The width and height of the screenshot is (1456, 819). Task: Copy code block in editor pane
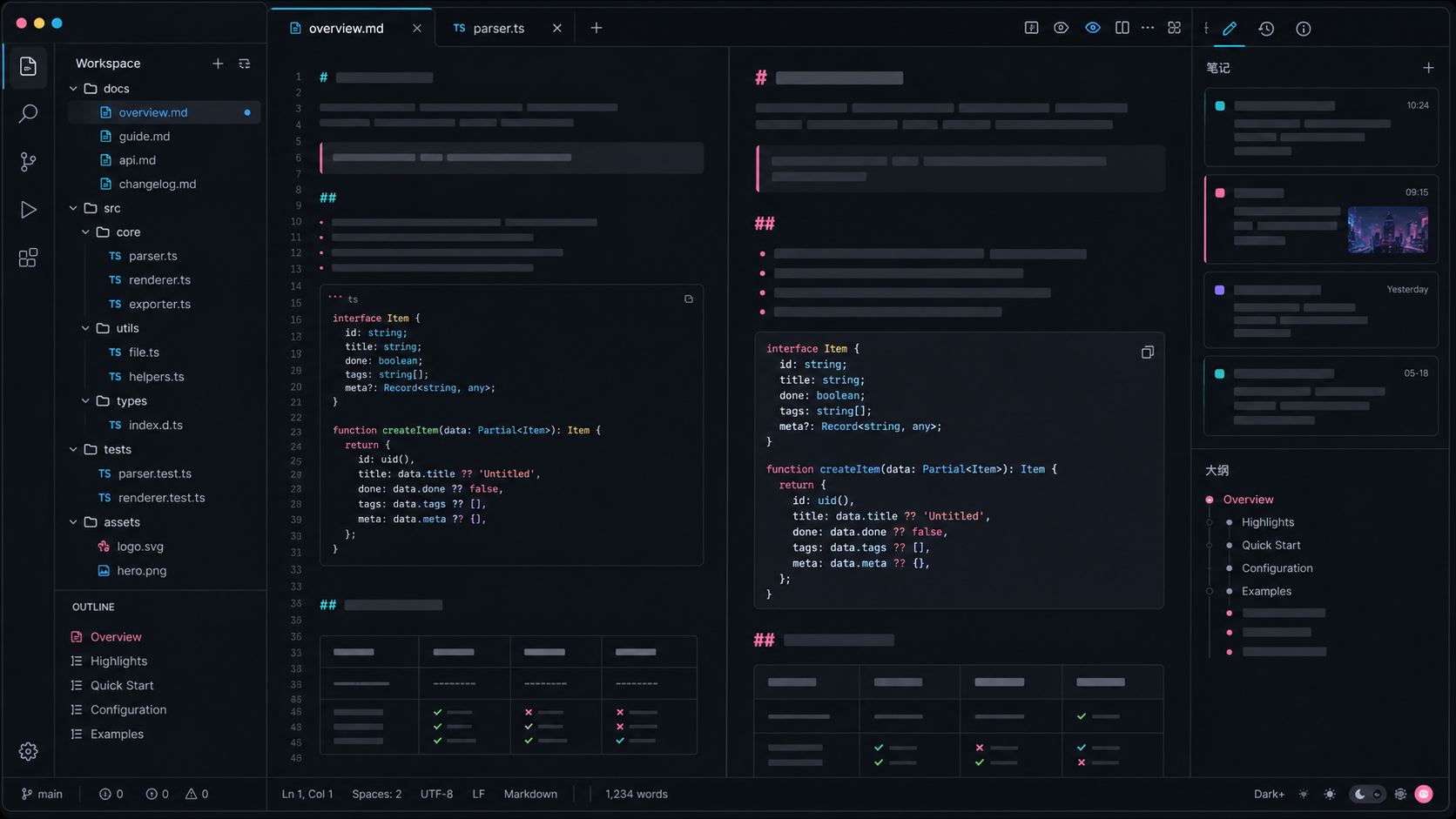click(689, 299)
